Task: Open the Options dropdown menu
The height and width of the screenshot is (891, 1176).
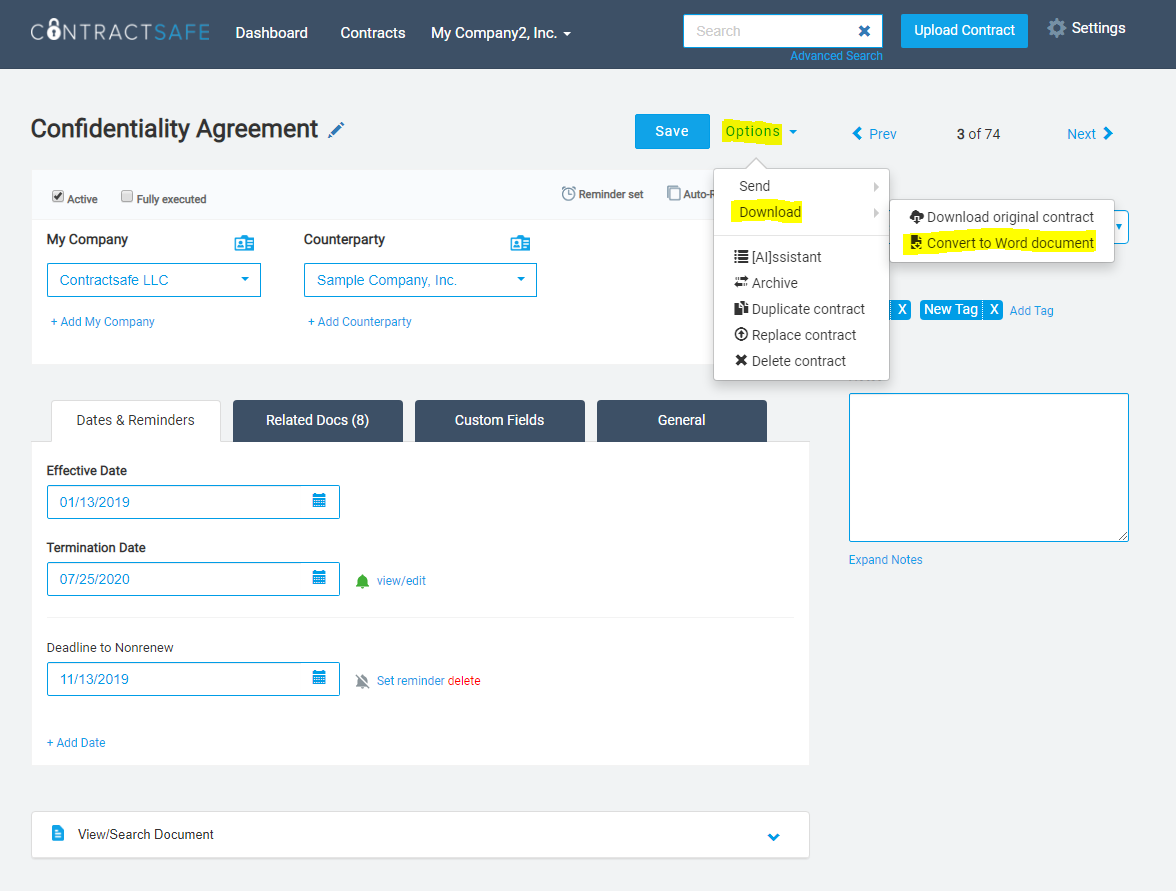Action: tap(760, 132)
